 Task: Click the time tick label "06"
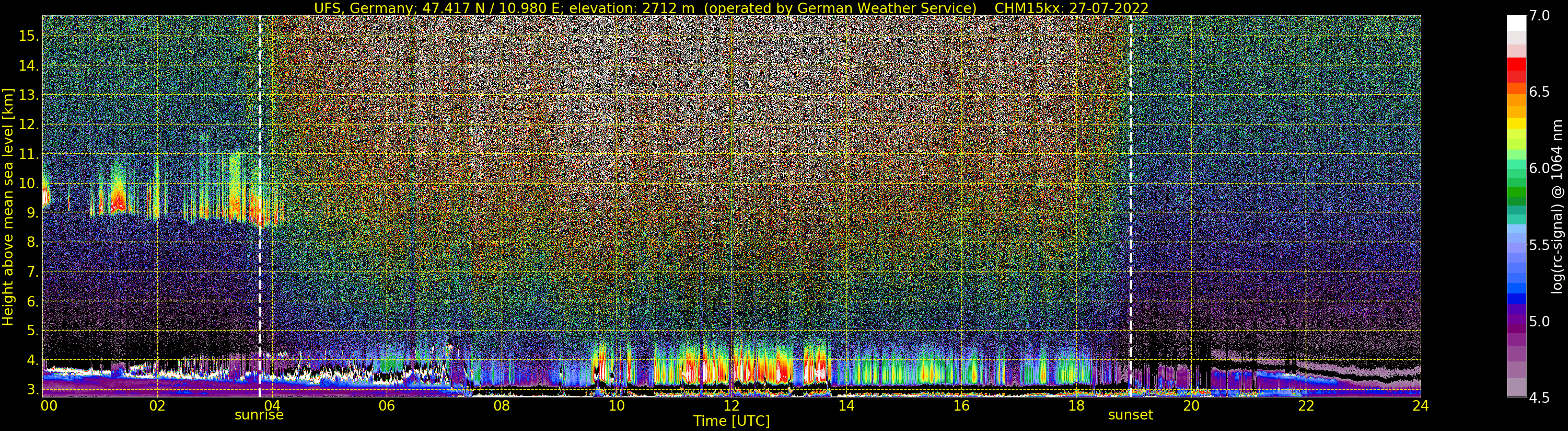[x=387, y=406]
